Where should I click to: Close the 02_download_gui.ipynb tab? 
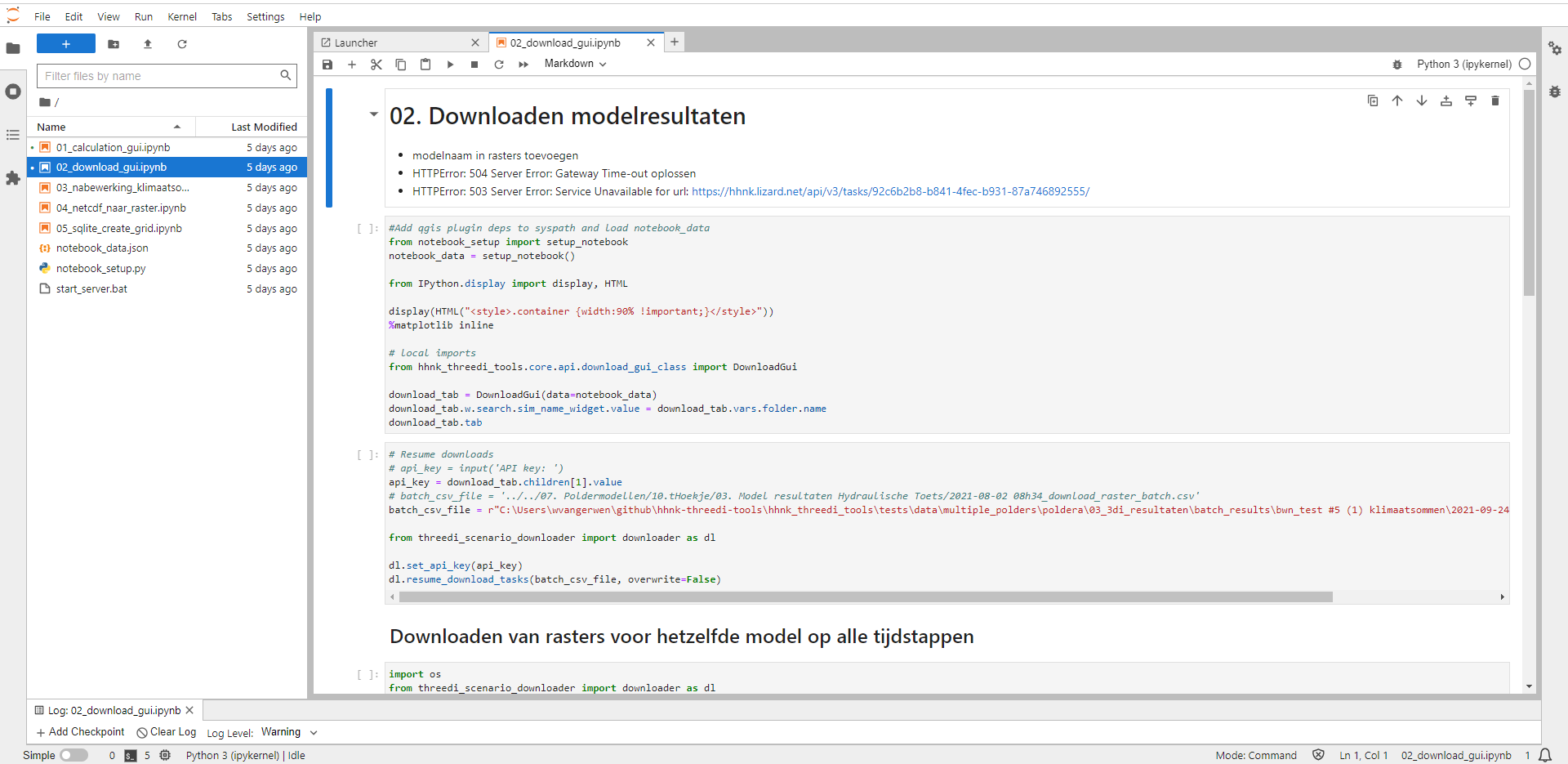coord(651,42)
